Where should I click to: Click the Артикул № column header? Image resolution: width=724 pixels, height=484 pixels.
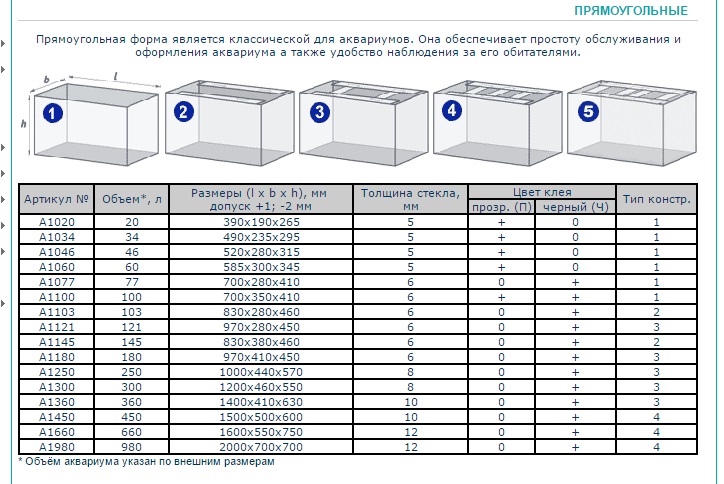click(58, 199)
